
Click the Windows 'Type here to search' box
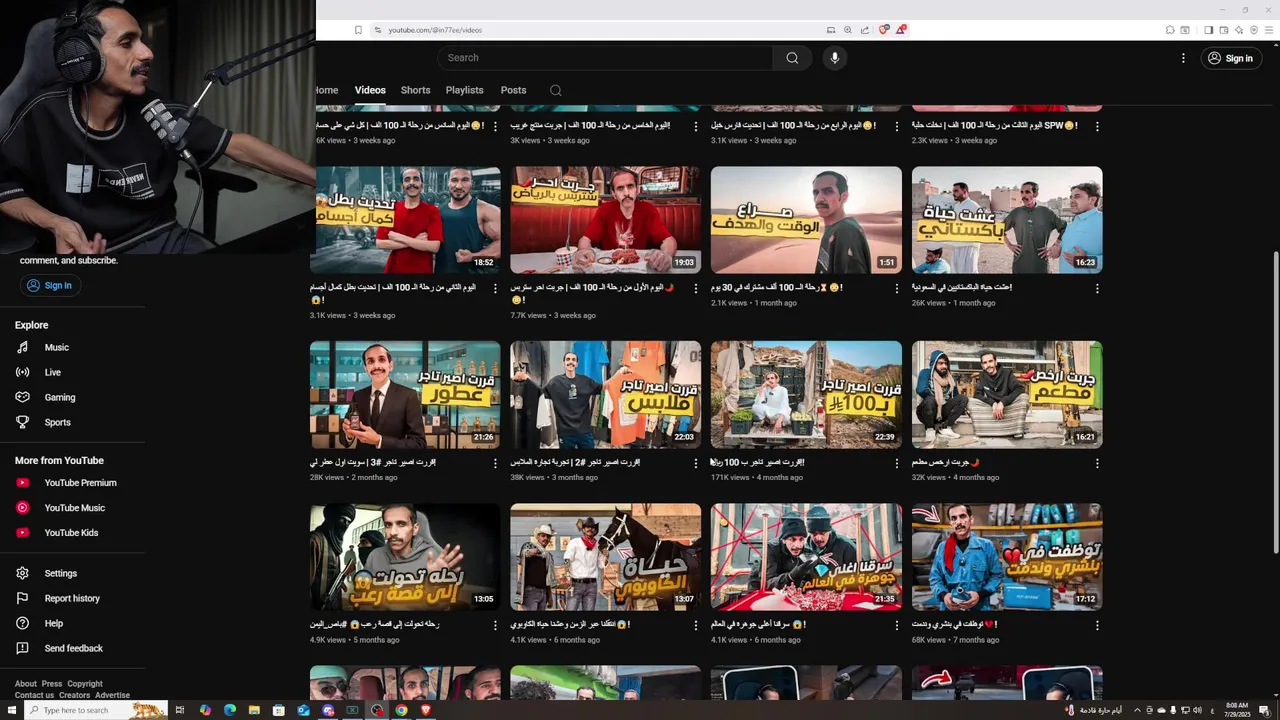[95, 710]
